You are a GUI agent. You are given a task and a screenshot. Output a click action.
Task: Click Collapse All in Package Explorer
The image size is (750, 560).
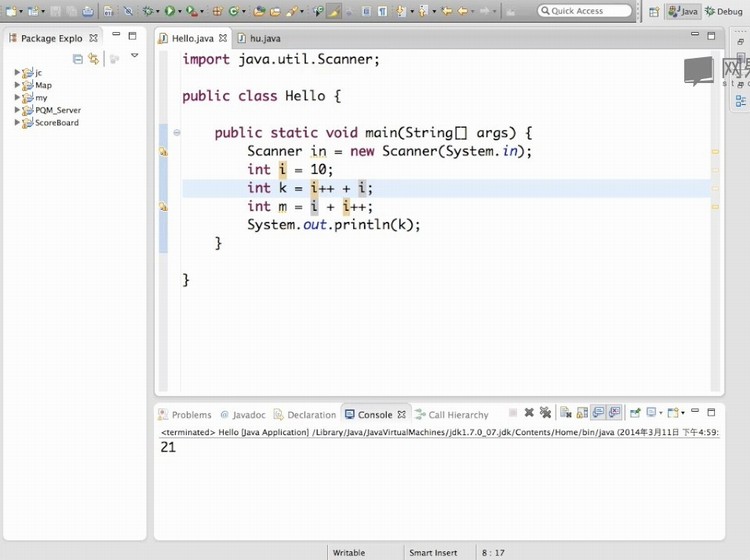point(77,59)
